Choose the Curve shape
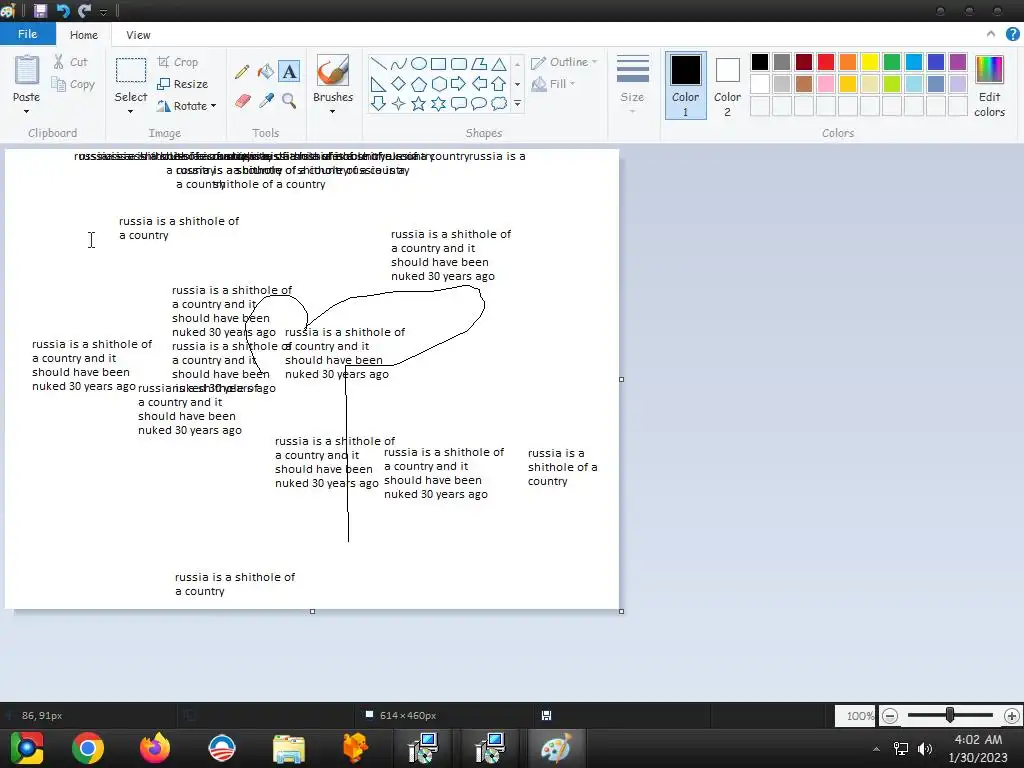The height and width of the screenshot is (768, 1024). tap(398, 63)
